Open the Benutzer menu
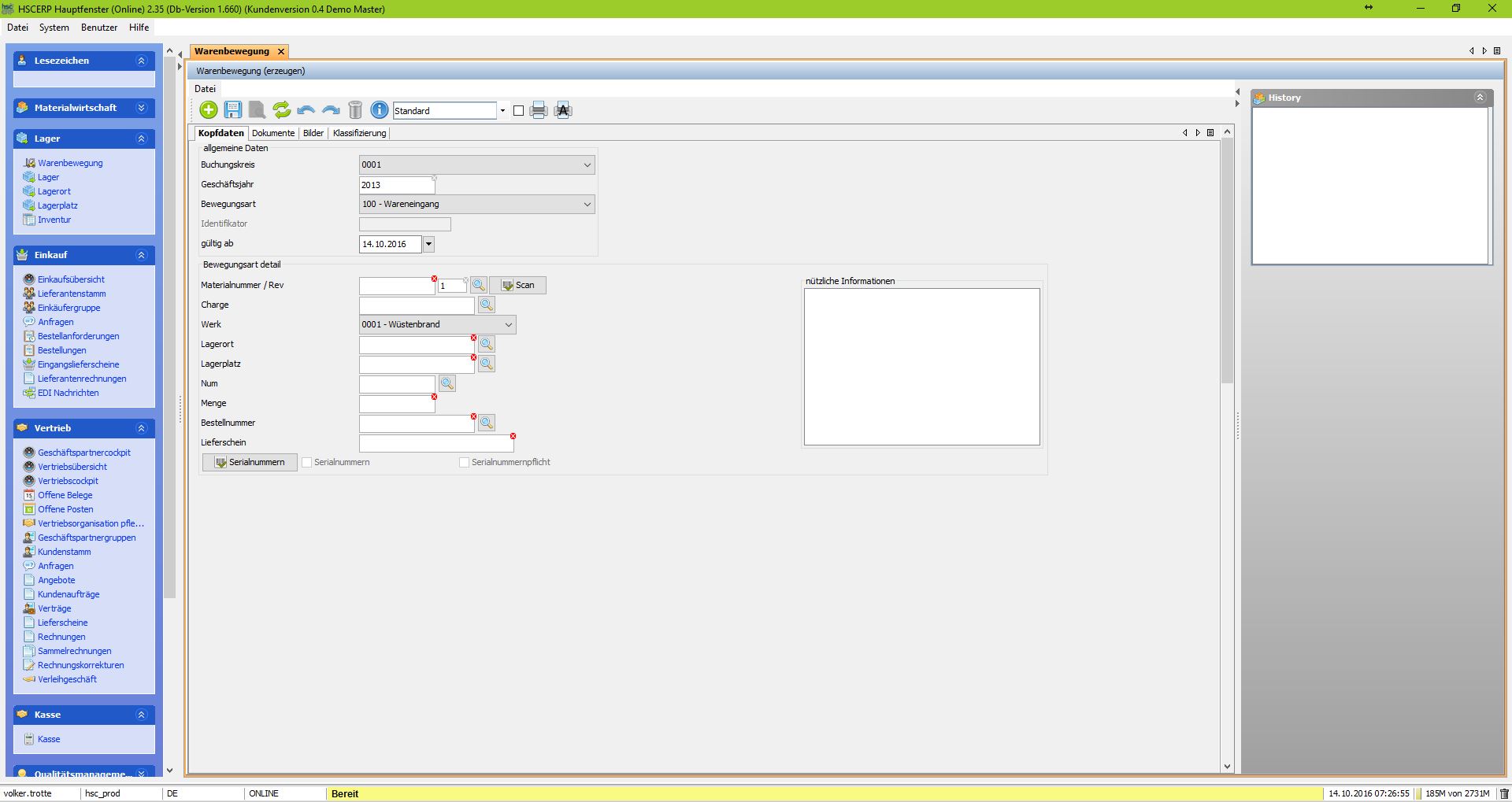Image resolution: width=1512 pixels, height=802 pixels. [99, 28]
